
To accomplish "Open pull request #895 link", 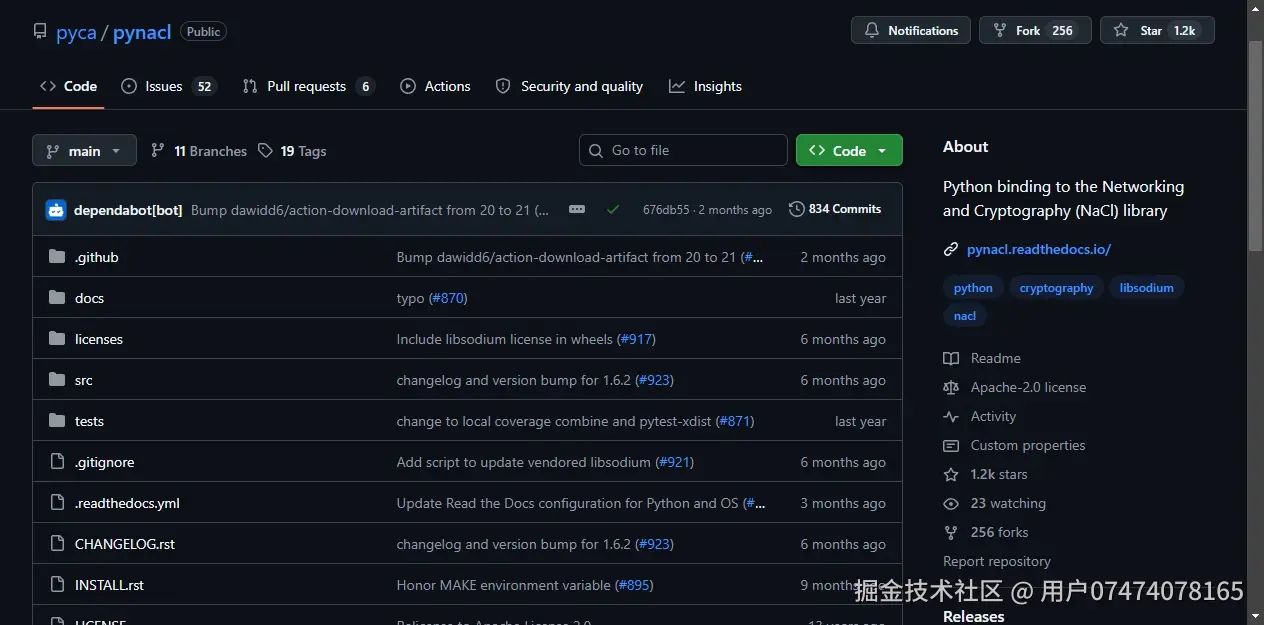I will (x=634, y=585).
